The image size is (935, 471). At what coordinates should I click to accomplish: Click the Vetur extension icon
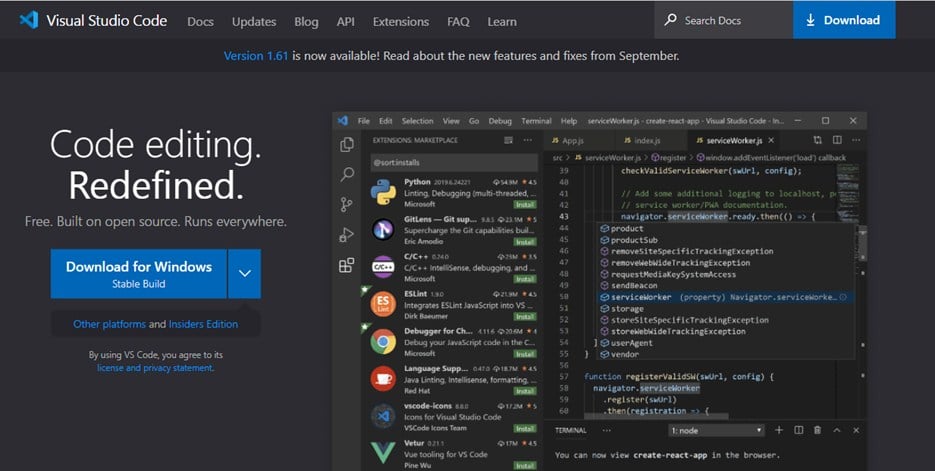click(383, 453)
